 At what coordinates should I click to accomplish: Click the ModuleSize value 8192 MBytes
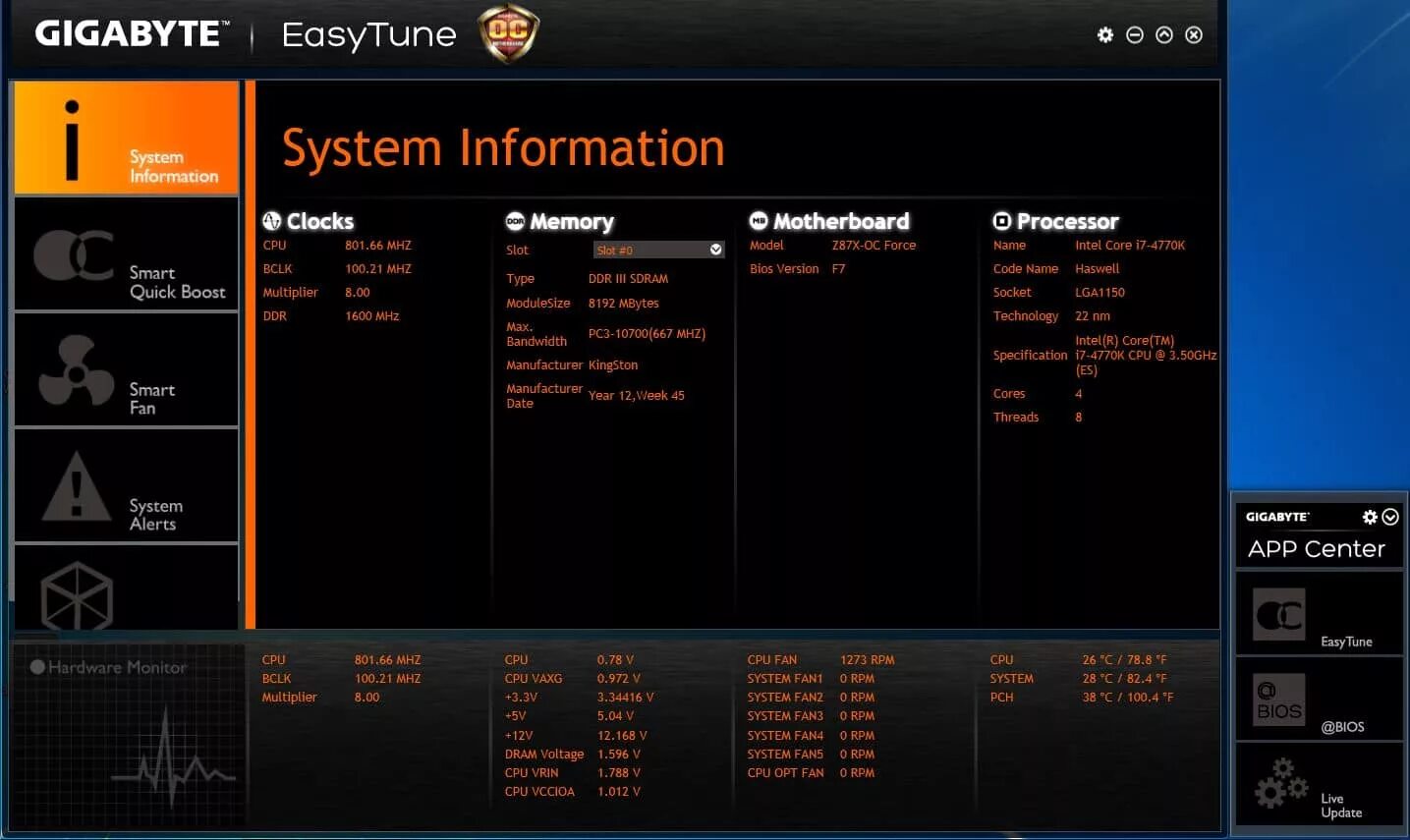pos(624,304)
